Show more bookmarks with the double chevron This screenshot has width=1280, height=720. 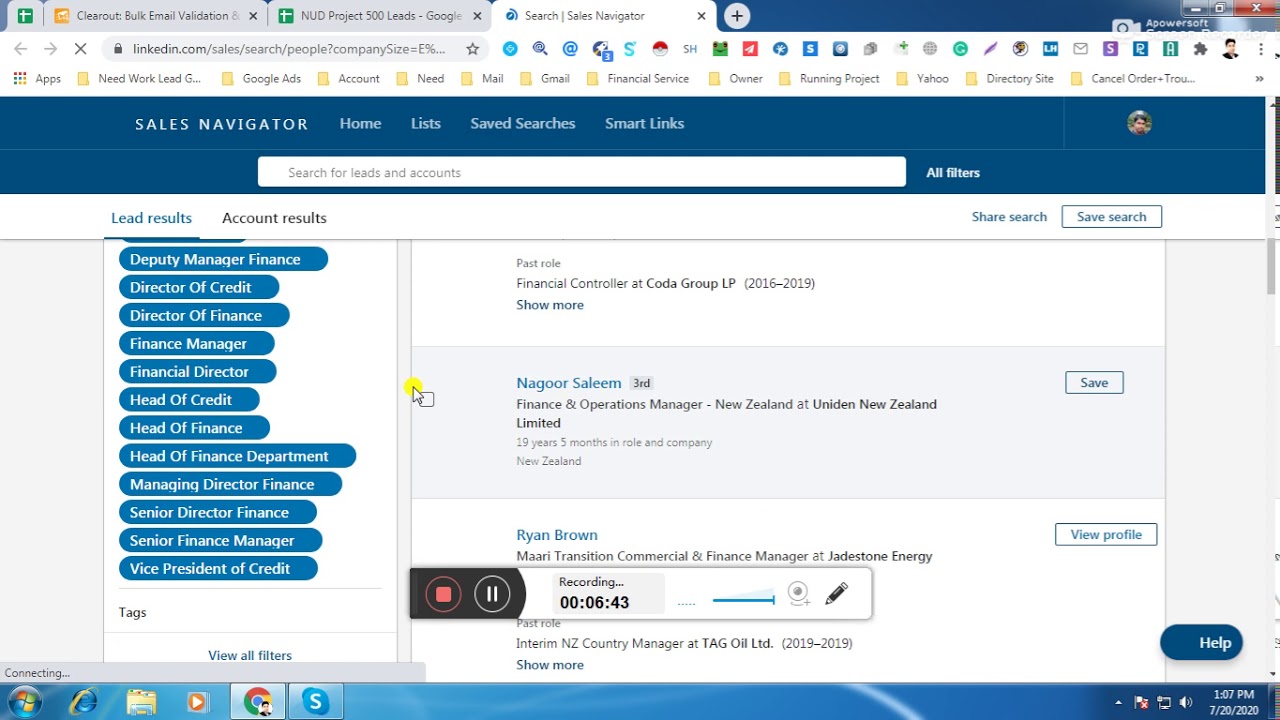click(x=1259, y=78)
